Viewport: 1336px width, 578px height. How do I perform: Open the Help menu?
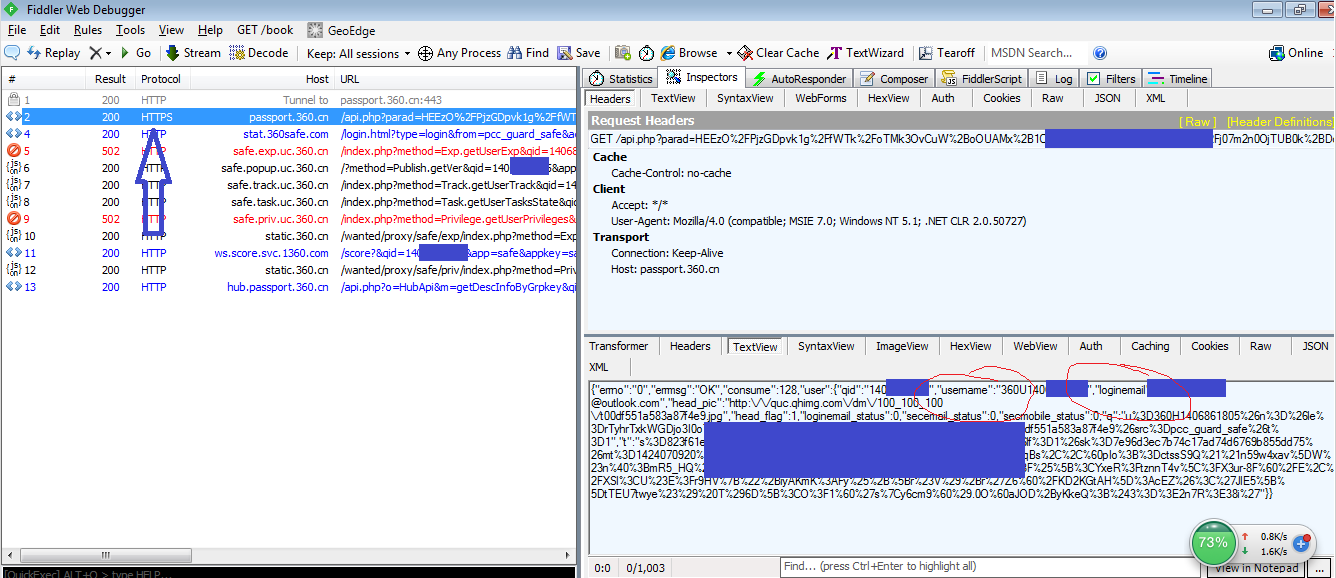tap(210, 30)
